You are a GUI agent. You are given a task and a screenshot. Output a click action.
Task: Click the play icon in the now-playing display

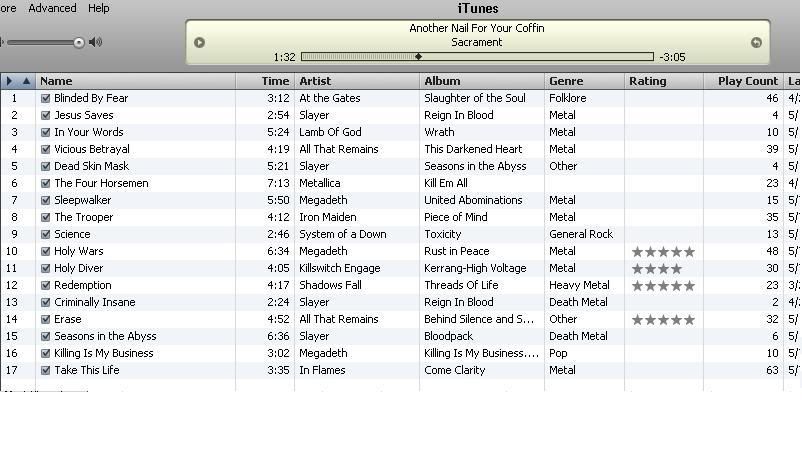(199, 42)
